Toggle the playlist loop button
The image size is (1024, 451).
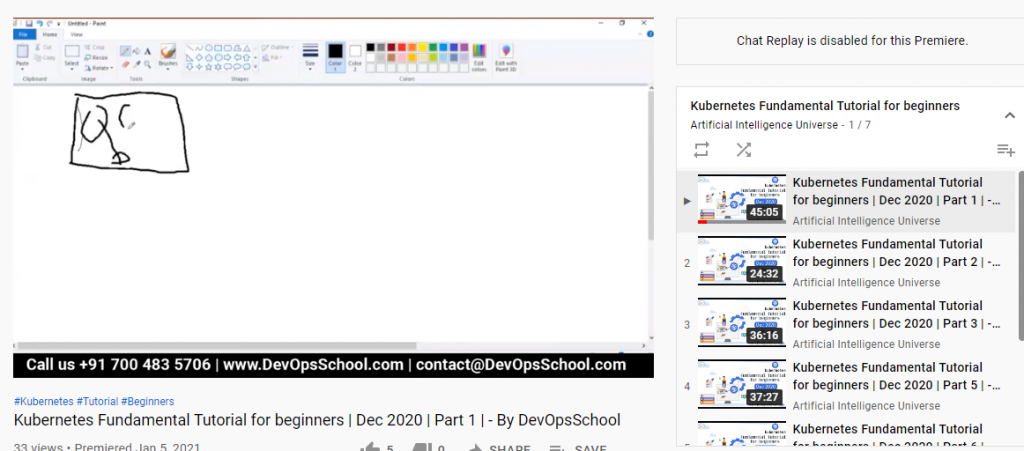[x=702, y=149]
